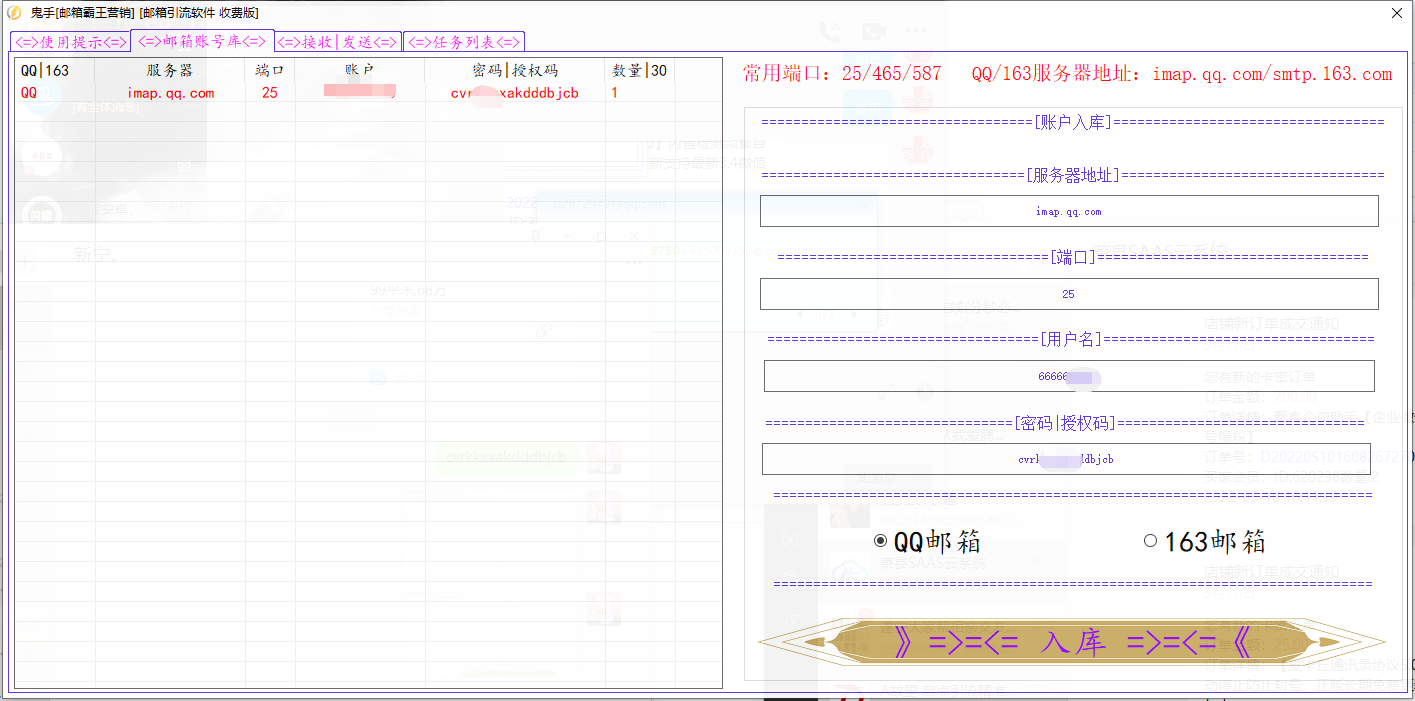The height and width of the screenshot is (701, 1415).
Task: Click the 账户 column header
Action: coord(360,71)
